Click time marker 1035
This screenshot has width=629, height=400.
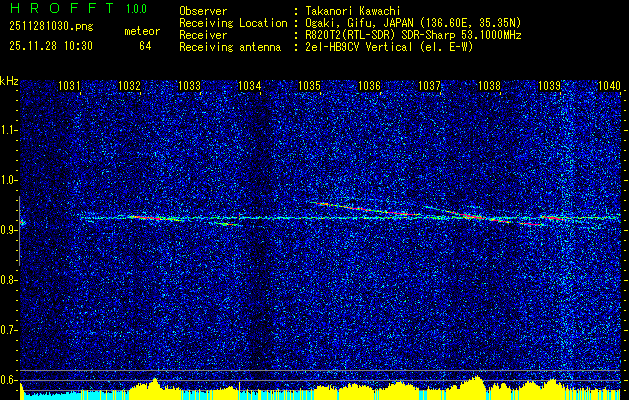310,85
